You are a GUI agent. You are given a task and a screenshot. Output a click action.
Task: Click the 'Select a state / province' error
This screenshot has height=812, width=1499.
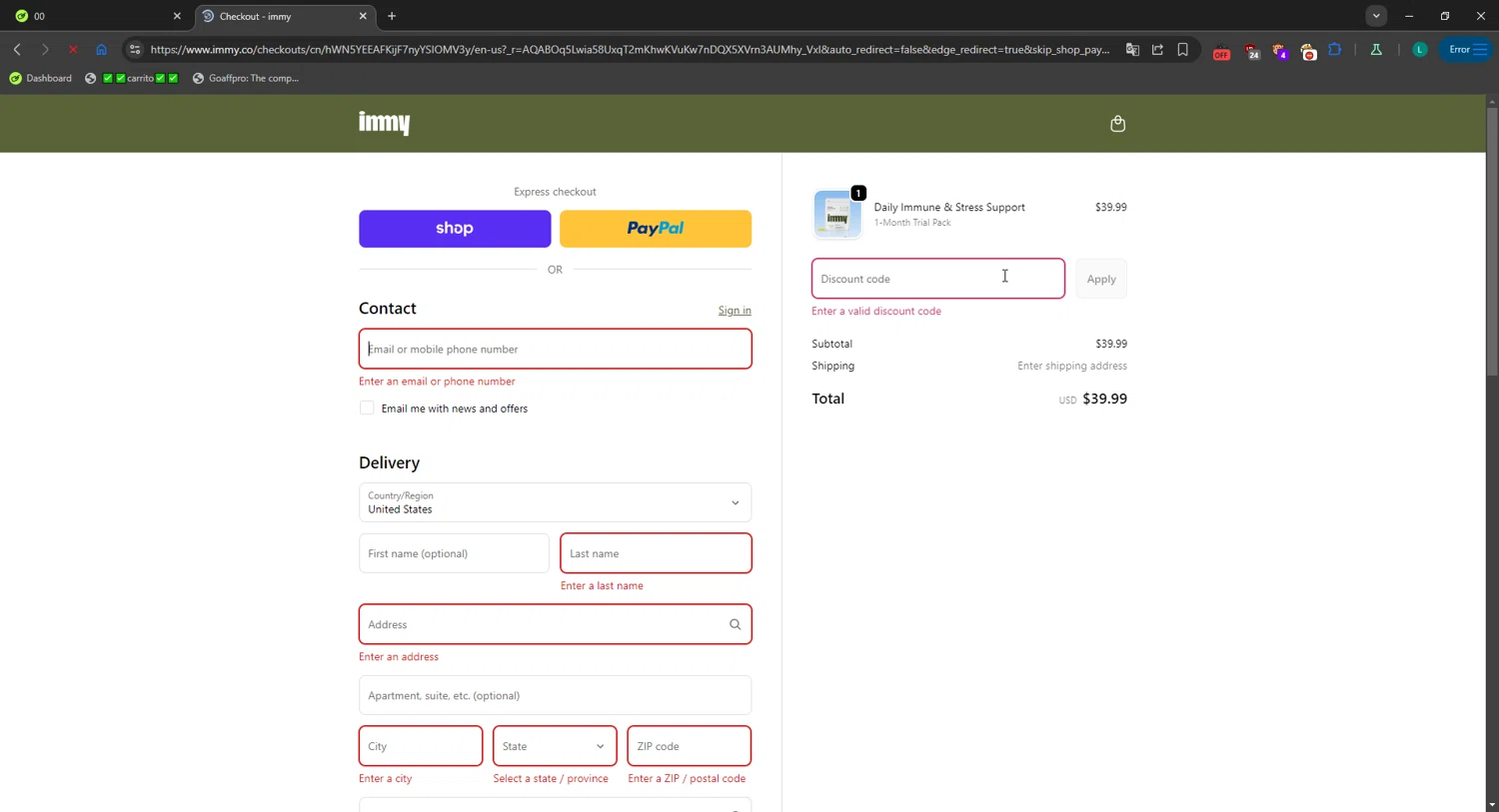[x=551, y=778]
